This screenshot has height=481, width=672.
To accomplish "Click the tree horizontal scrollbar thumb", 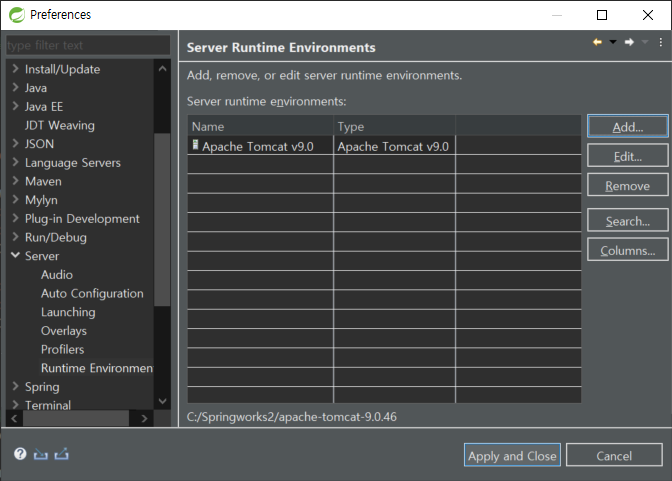I will tap(76, 418).
